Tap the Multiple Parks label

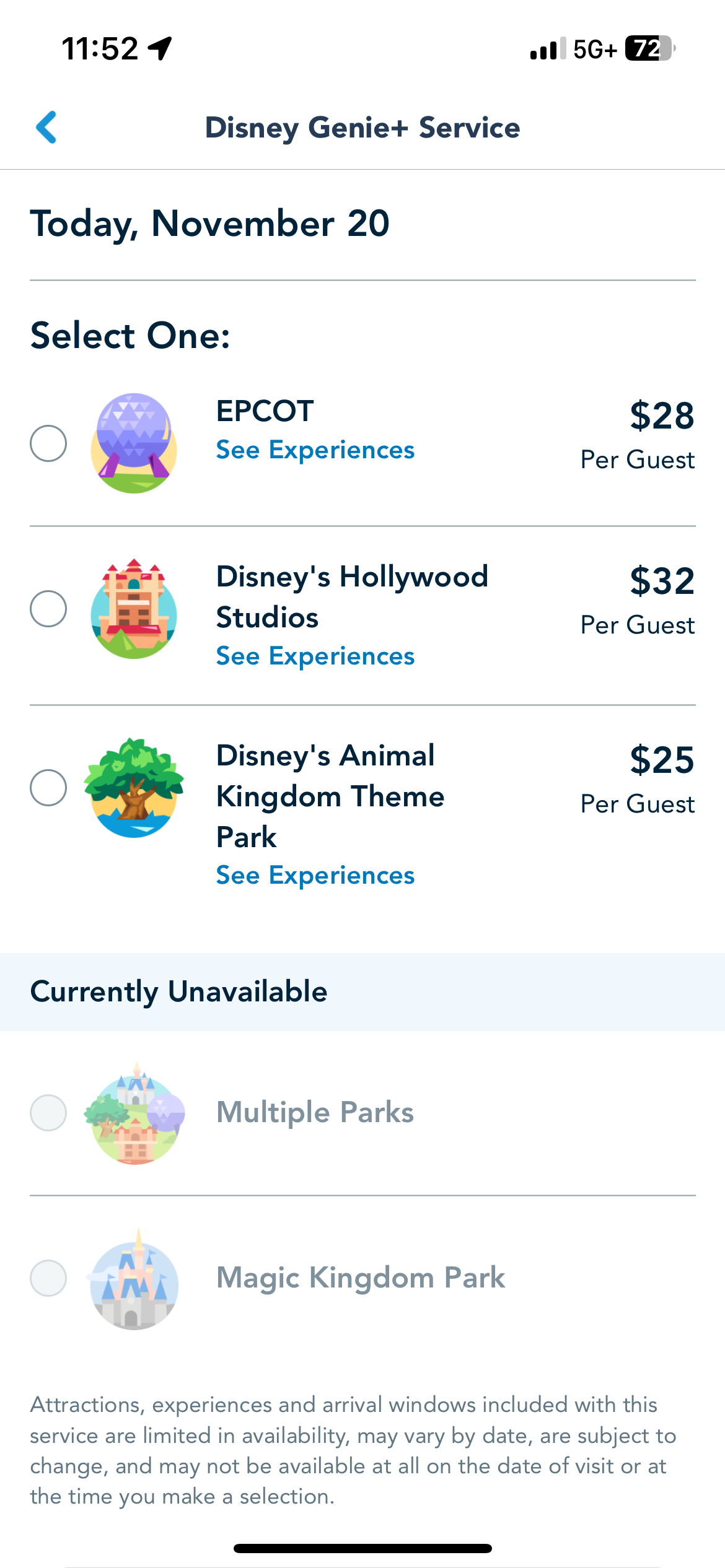click(x=315, y=1112)
